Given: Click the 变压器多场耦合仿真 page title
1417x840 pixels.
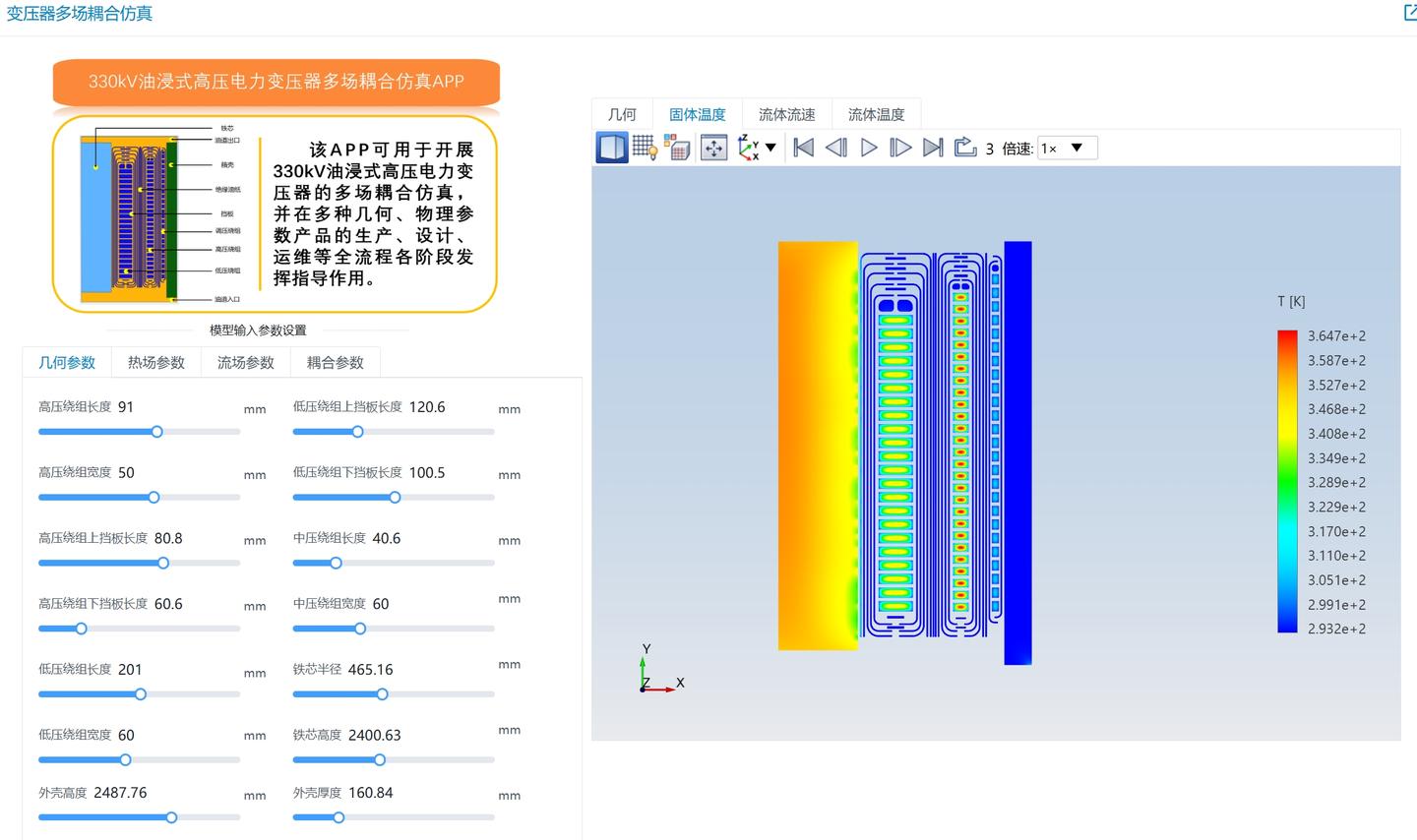Looking at the screenshot, I should click(80, 14).
